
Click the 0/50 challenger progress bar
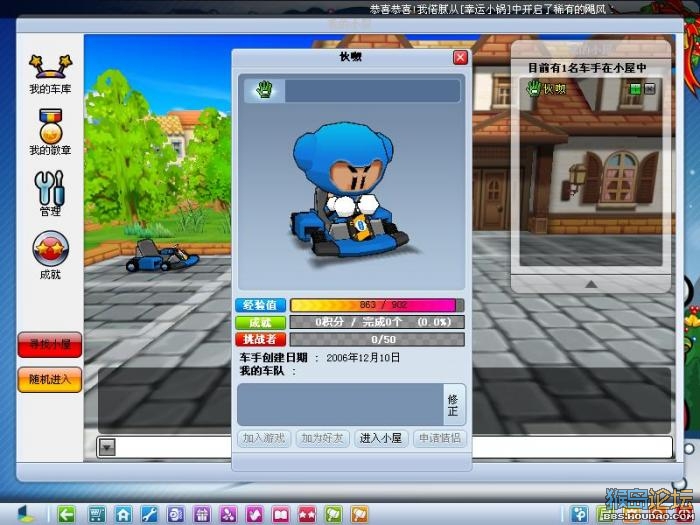click(x=377, y=339)
